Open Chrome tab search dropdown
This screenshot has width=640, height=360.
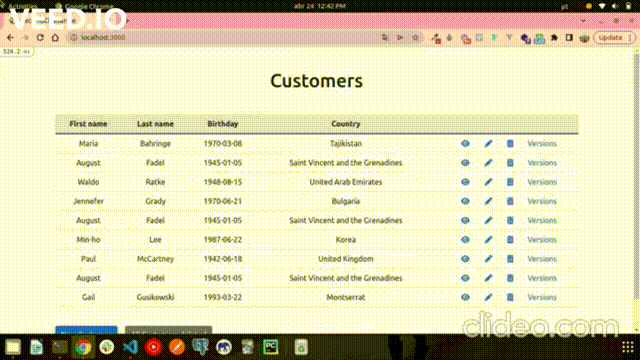583,20
